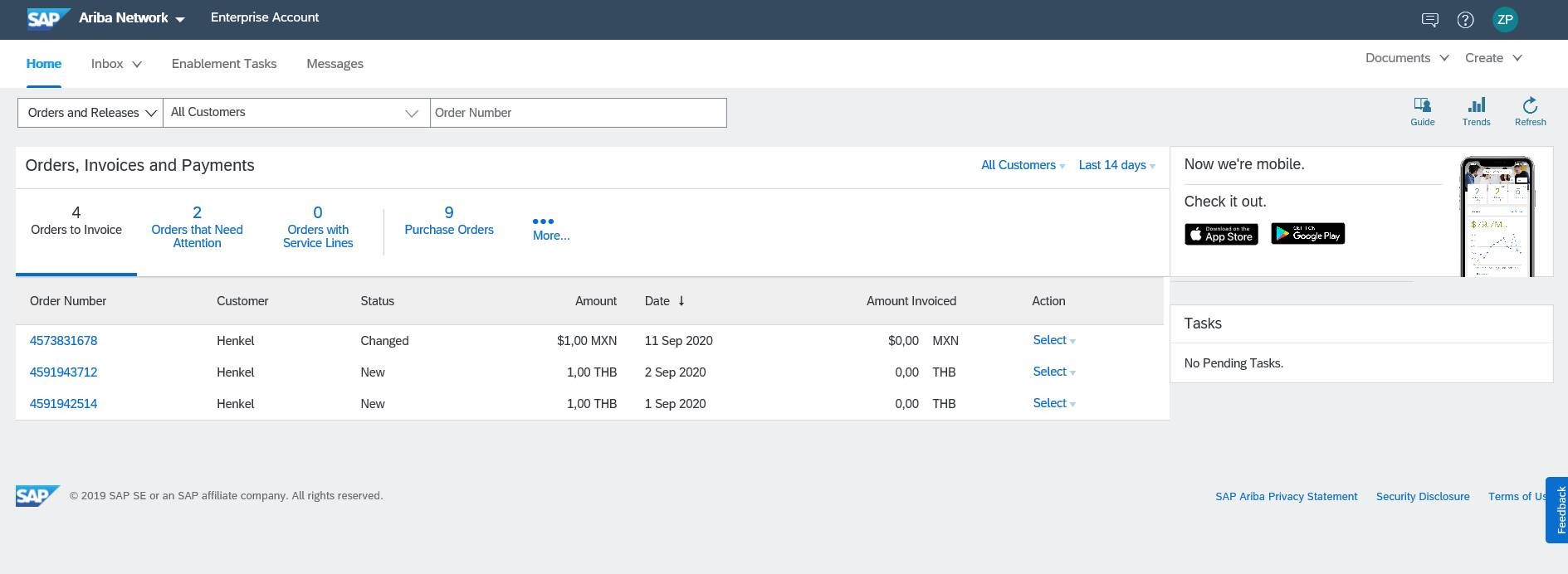The image size is (1568, 574).
Task: Open order number 4591942514
Action: pyautogui.click(x=63, y=404)
